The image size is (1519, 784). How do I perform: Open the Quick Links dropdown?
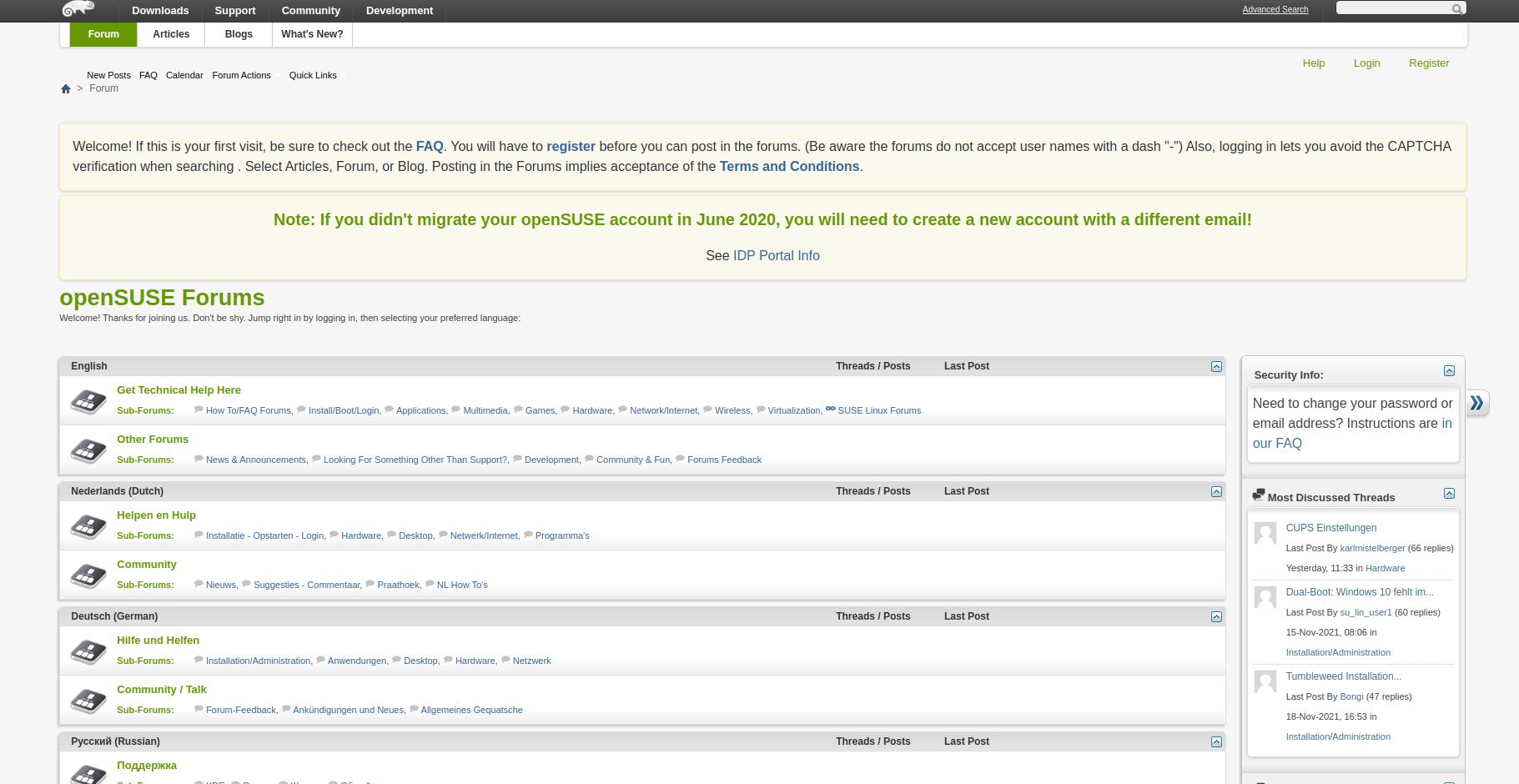pos(313,75)
